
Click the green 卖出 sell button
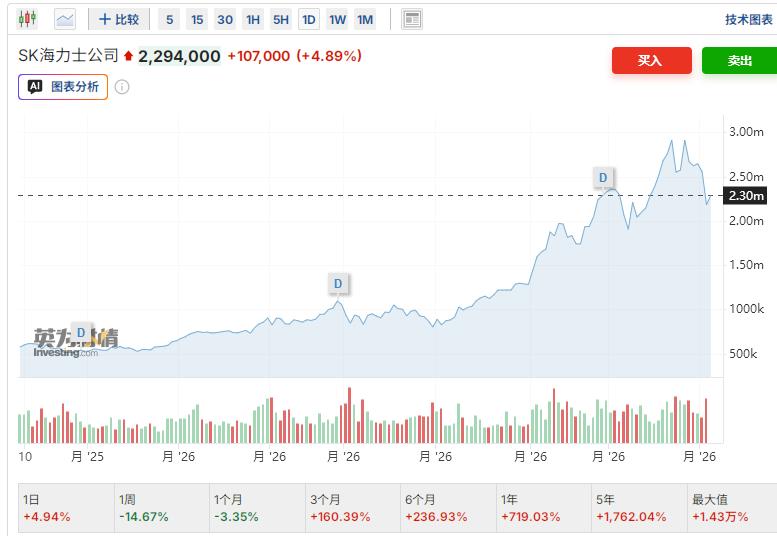[739, 60]
